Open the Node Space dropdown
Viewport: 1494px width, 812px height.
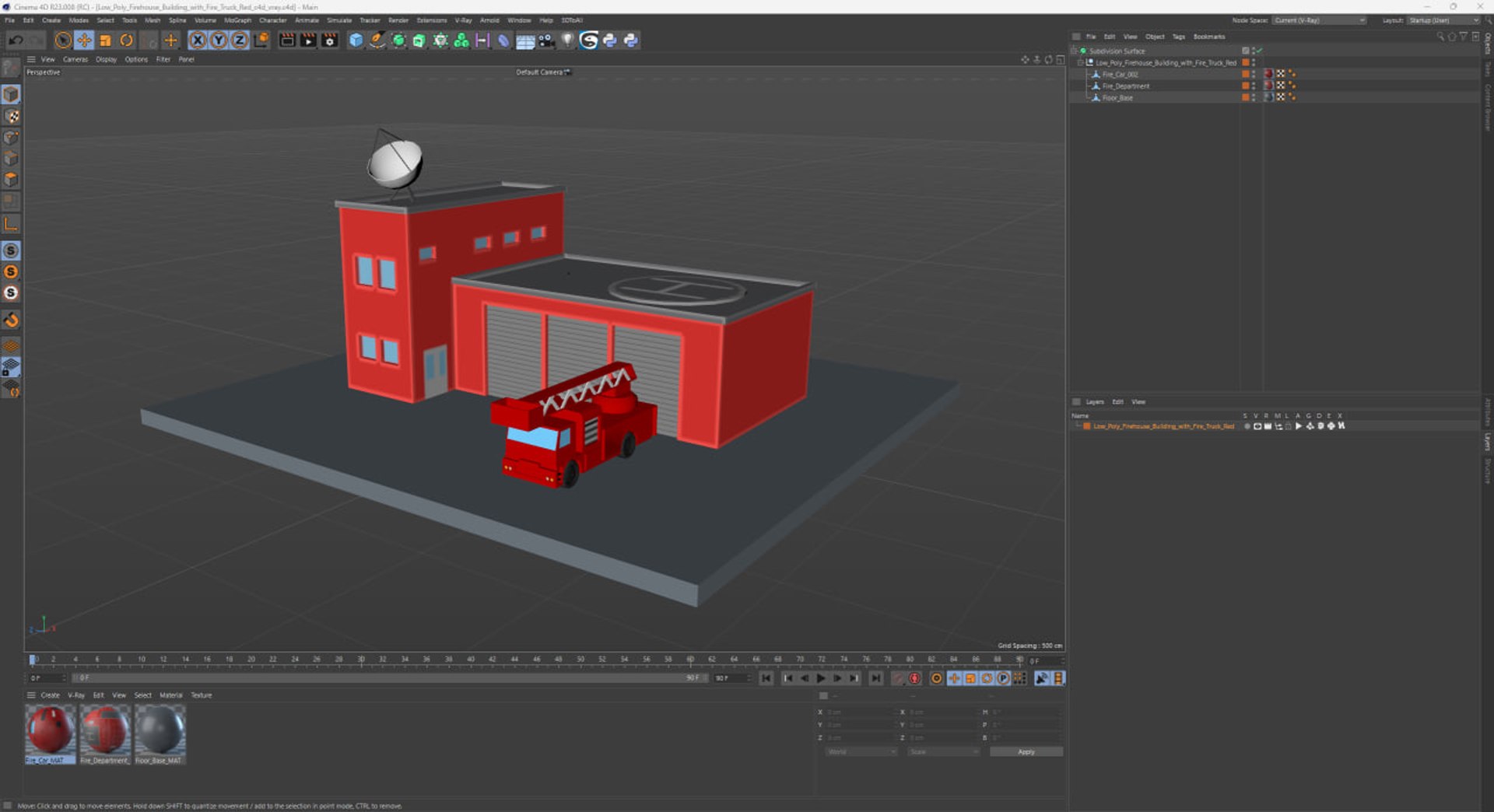[x=1320, y=20]
